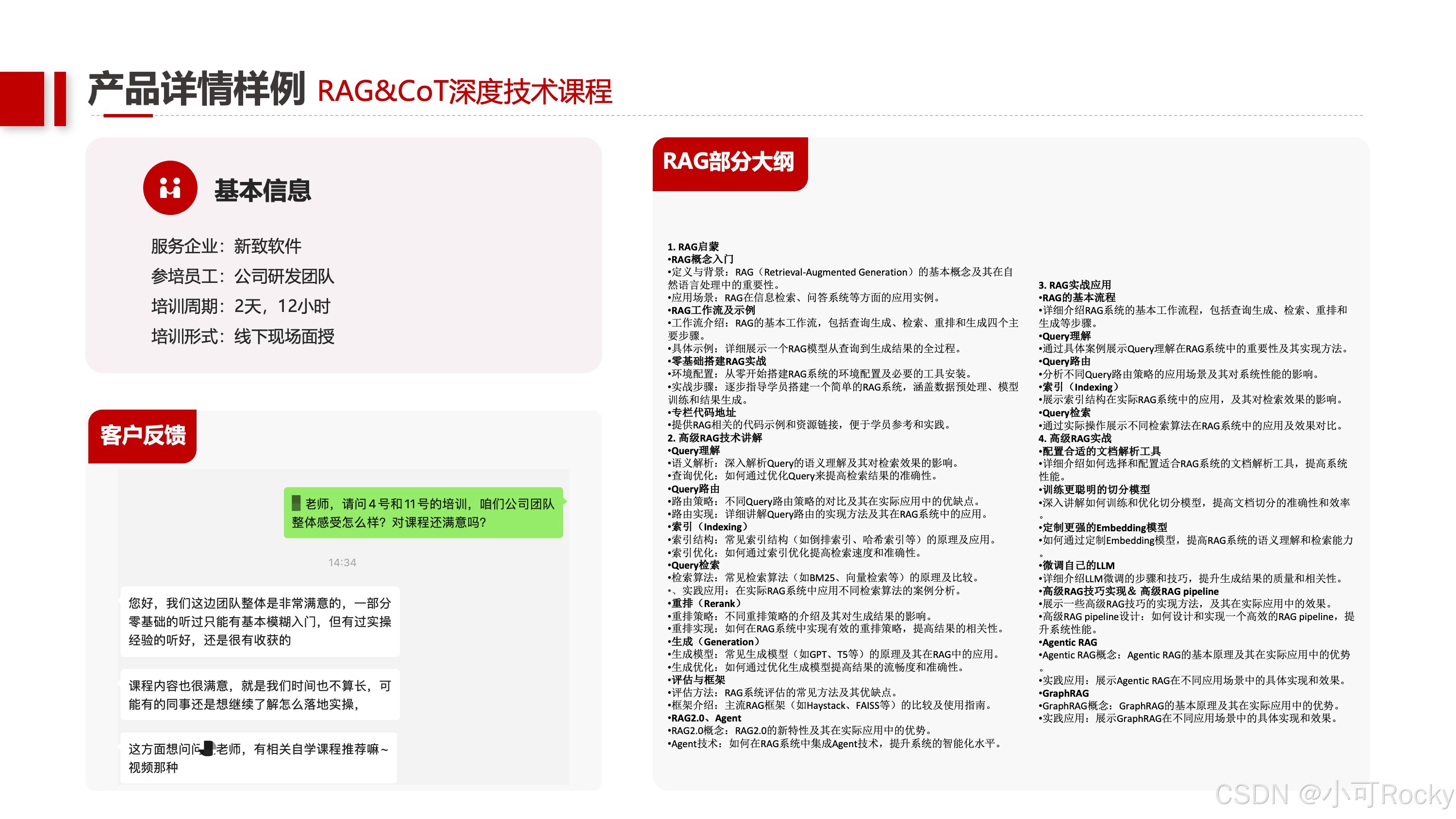Click the 产品详情样例 main title
Screen dimensions: 1456x819
pos(197,89)
